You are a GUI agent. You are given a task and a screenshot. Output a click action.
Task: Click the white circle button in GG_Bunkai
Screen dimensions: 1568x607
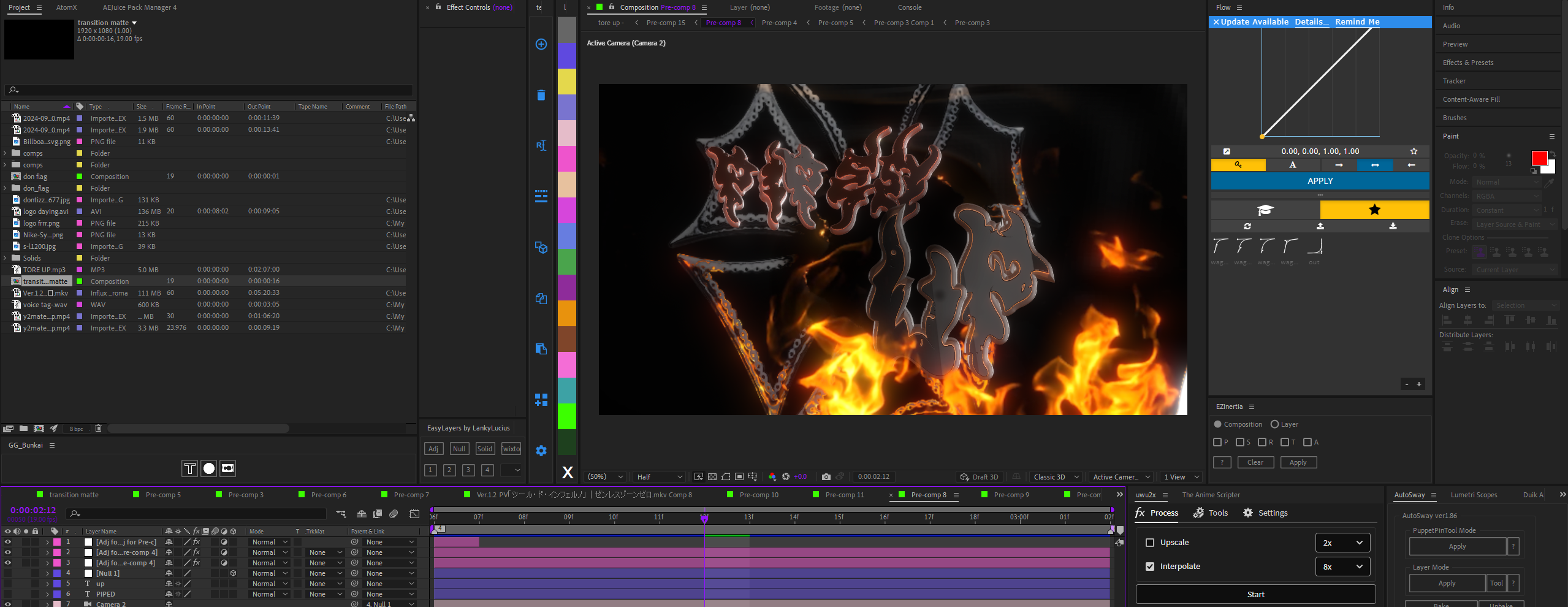[x=209, y=468]
